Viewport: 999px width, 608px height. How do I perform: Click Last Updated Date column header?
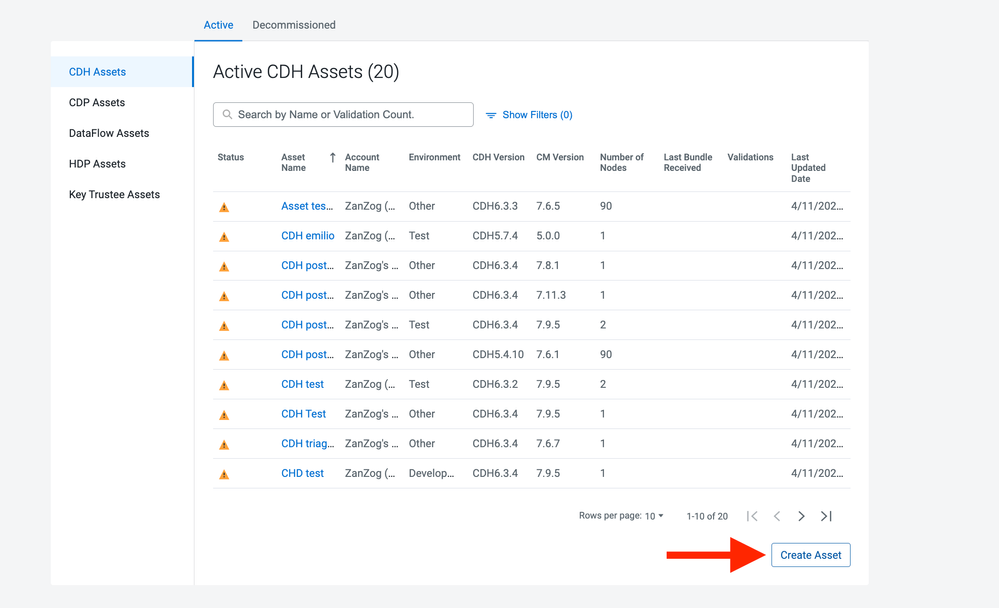(x=809, y=168)
